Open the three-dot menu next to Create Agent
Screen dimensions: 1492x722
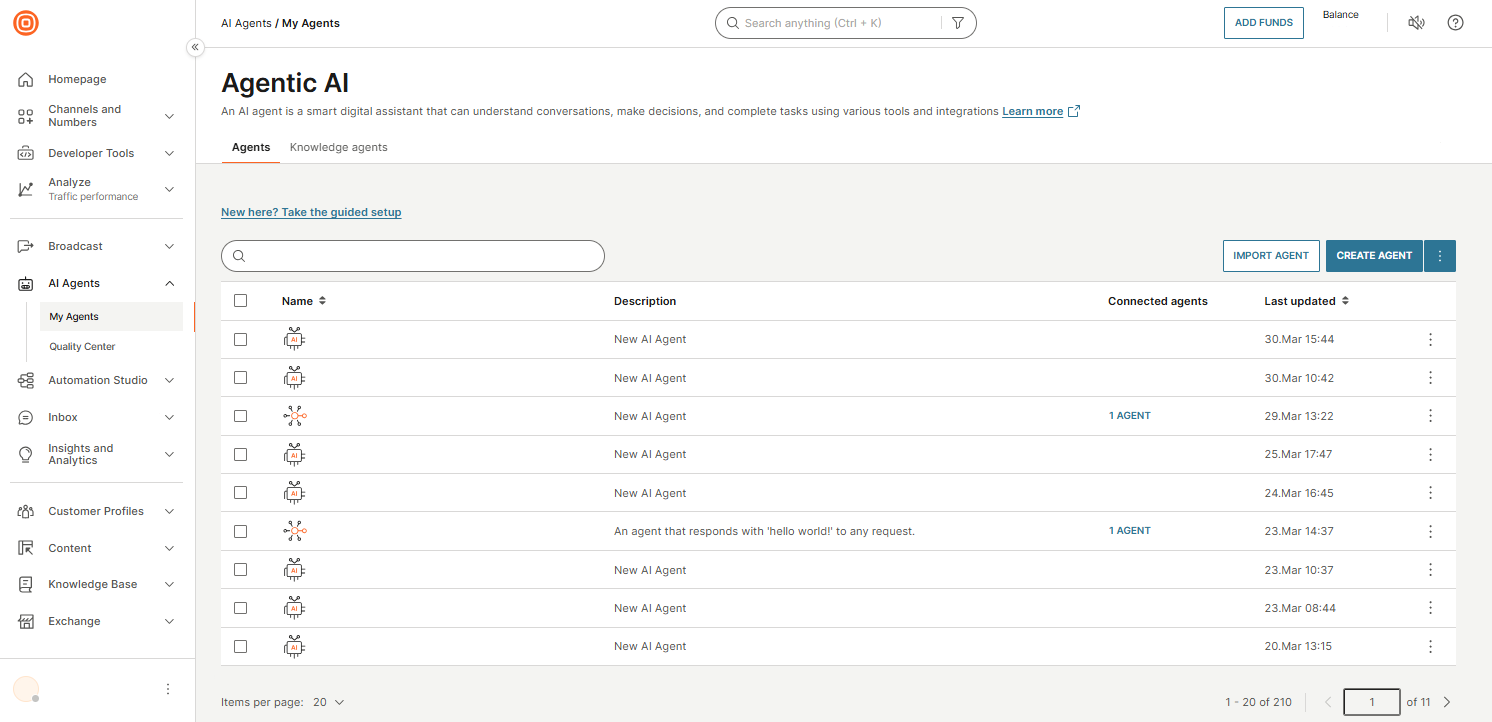(x=1440, y=256)
